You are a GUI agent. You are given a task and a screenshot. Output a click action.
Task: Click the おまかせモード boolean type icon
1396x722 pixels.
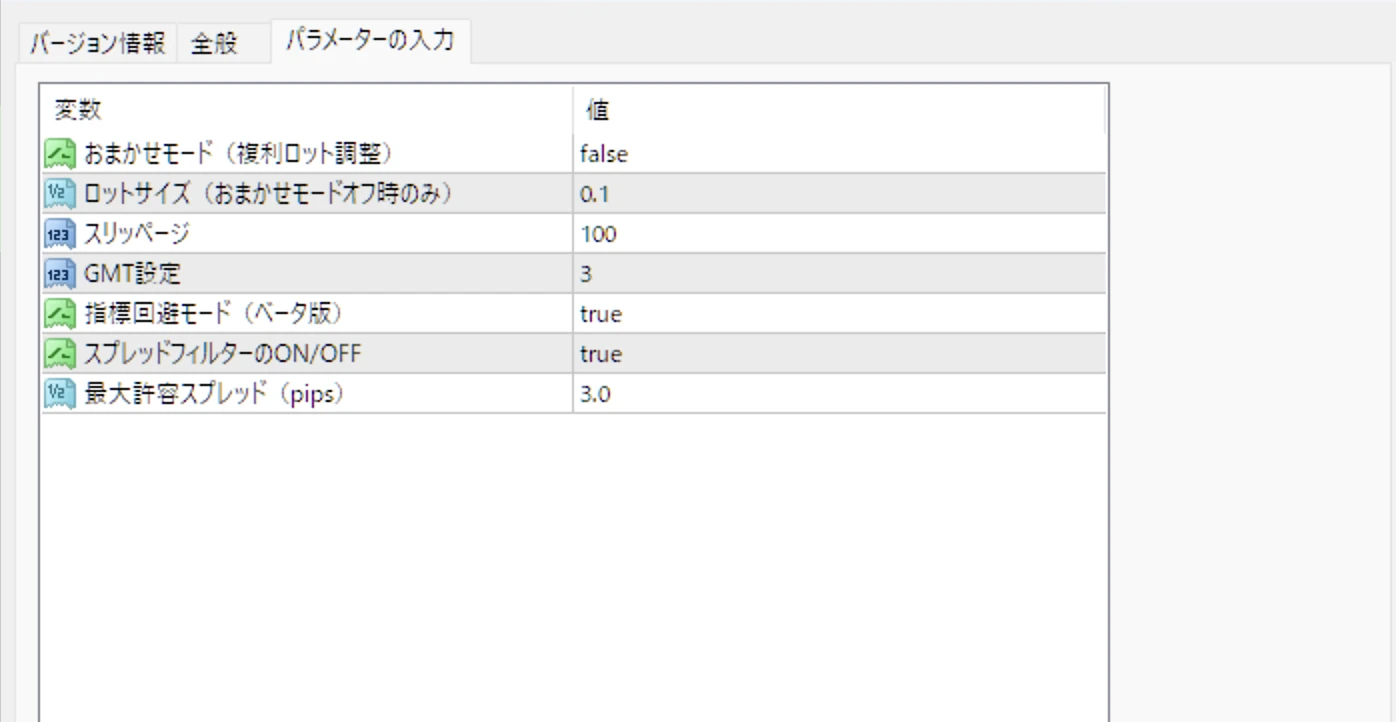pos(60,154)
